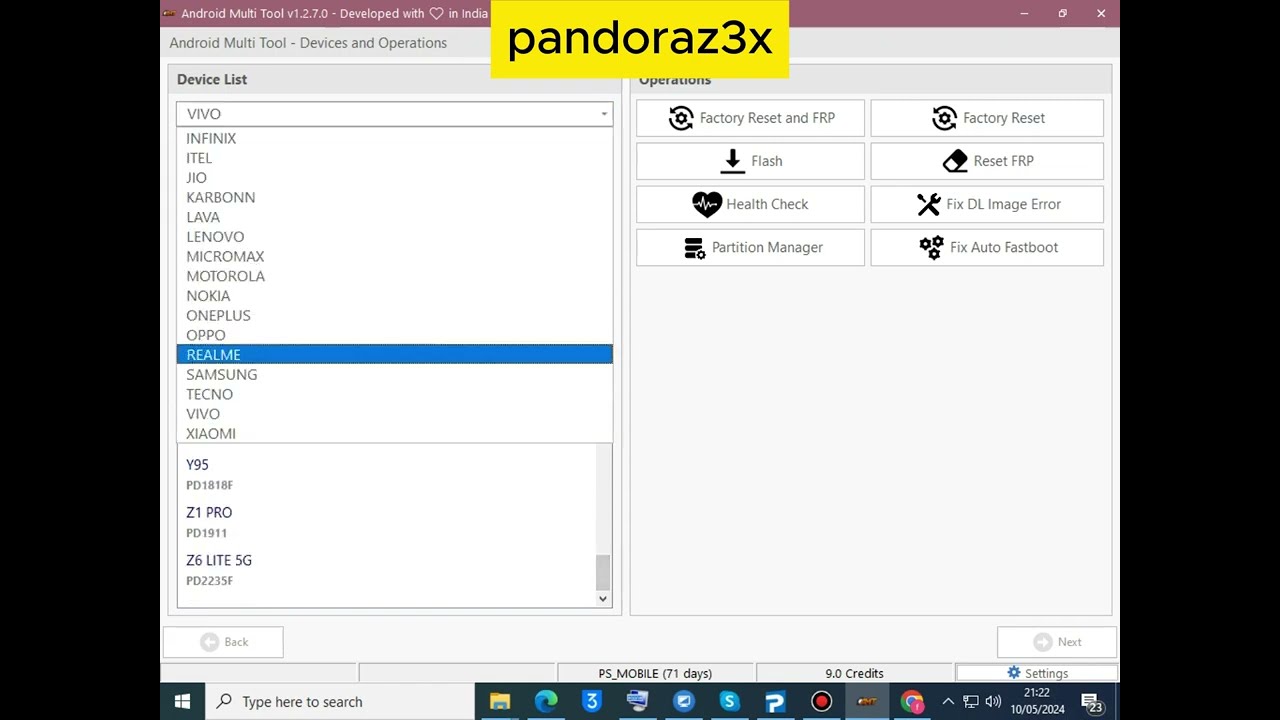The width and height of the screenshot is (1280, 720).
Task: Click the Next button
Action: tap(1057, 642)
